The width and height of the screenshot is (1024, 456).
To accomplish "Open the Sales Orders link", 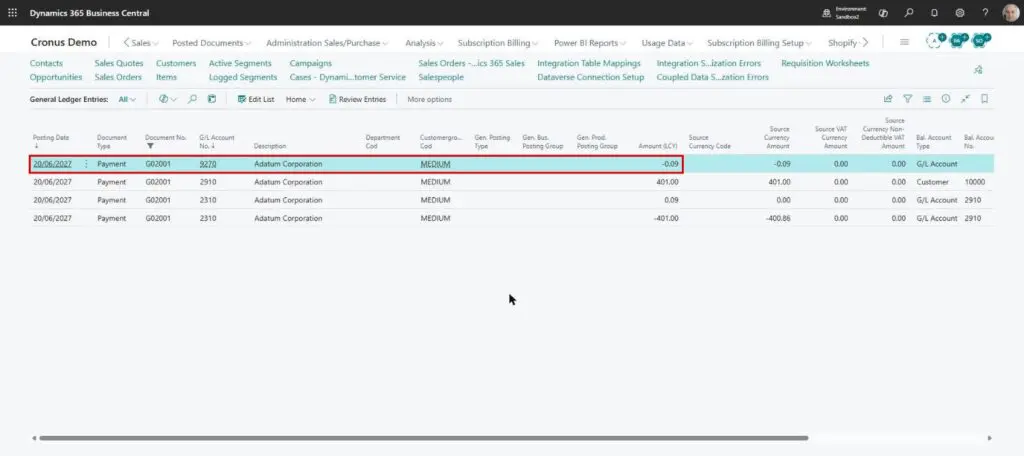I will tap(118, 77).
